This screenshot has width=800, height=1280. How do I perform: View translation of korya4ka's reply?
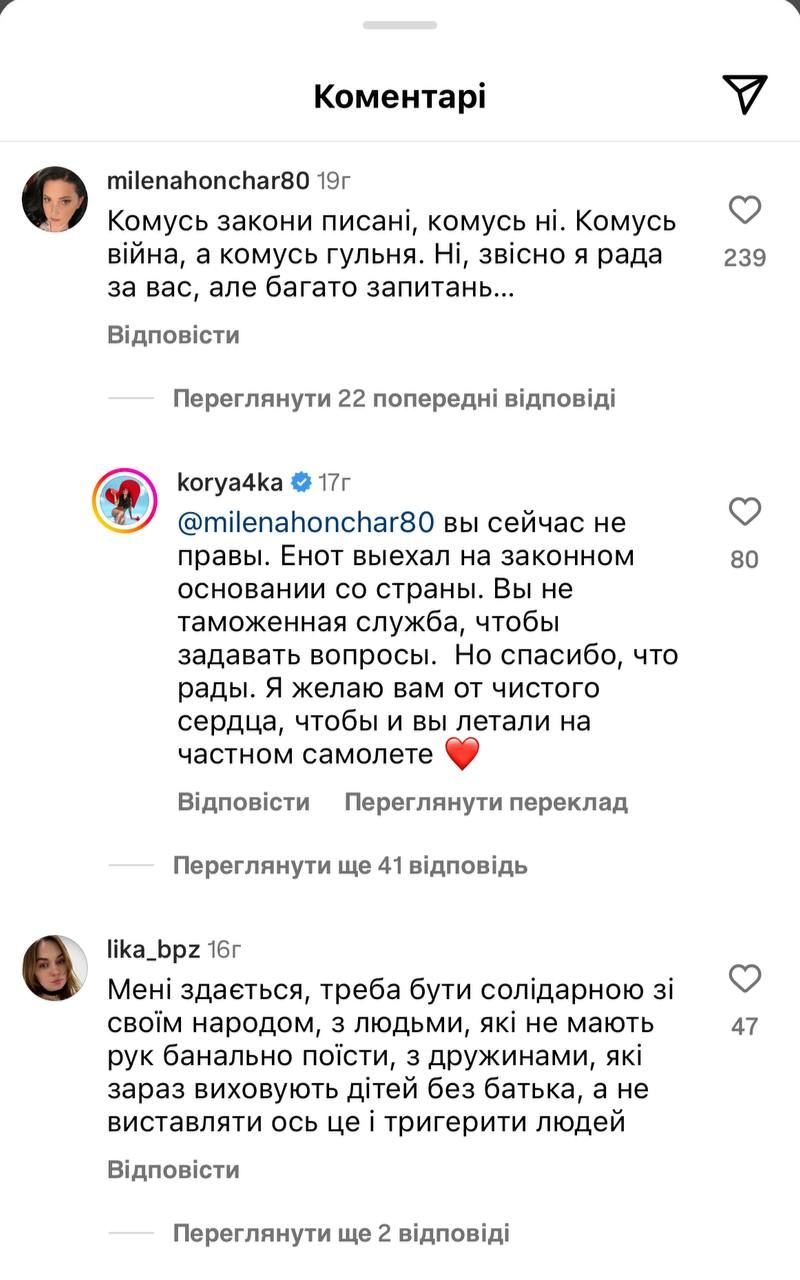(x=485, y=802)
